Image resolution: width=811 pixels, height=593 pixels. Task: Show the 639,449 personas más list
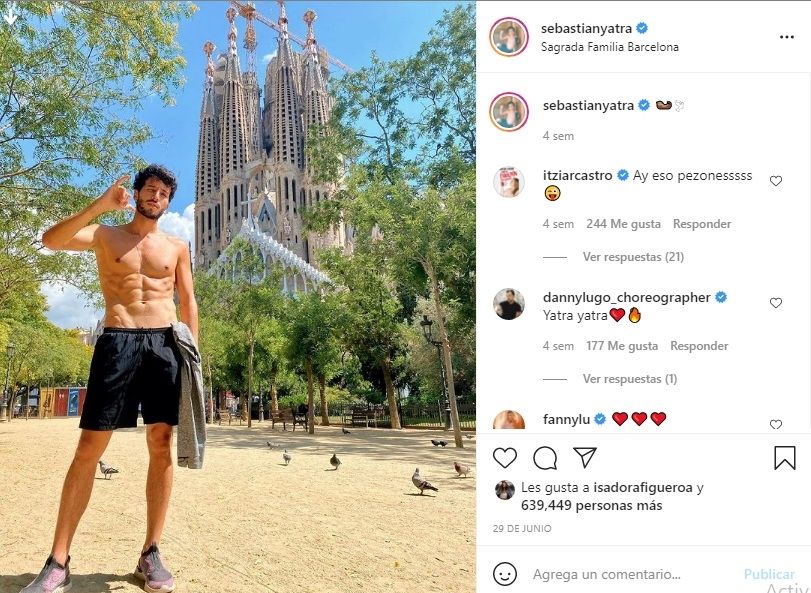591,506
